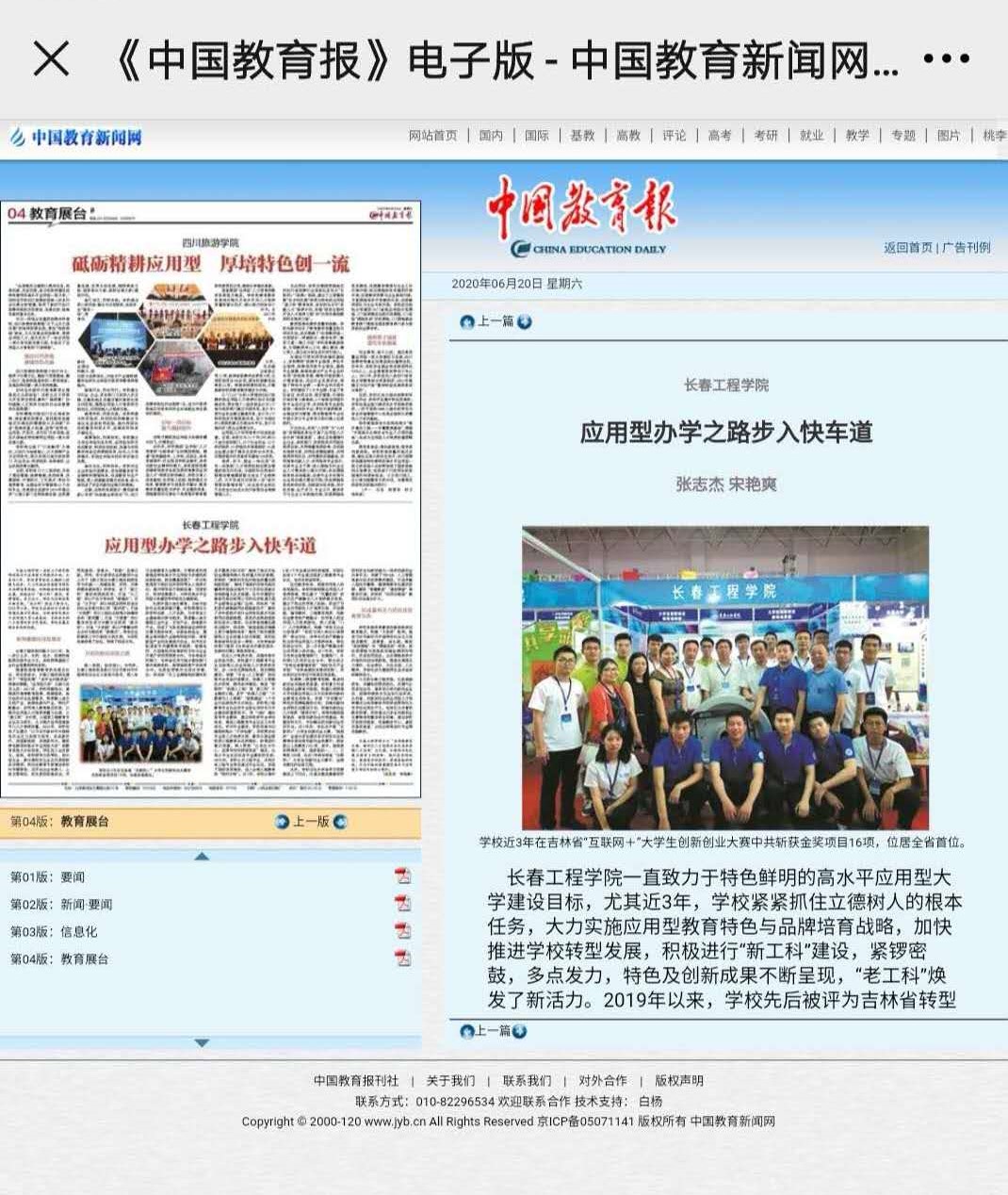Click the 返回首页 link
Screen dimensions: 1008x1195
click(908, 248)
